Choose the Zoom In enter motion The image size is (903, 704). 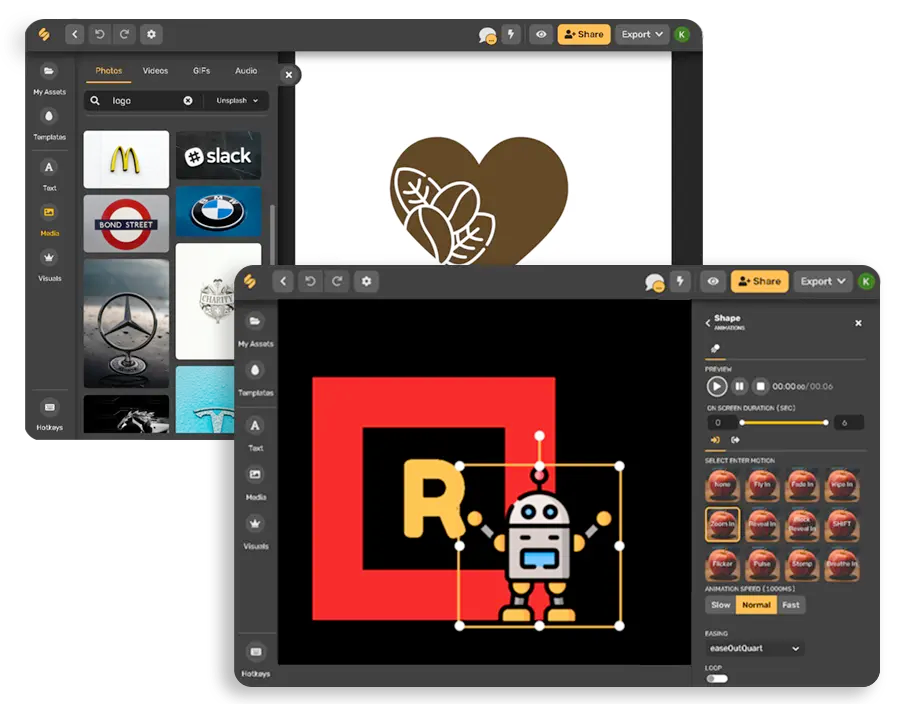722,524
